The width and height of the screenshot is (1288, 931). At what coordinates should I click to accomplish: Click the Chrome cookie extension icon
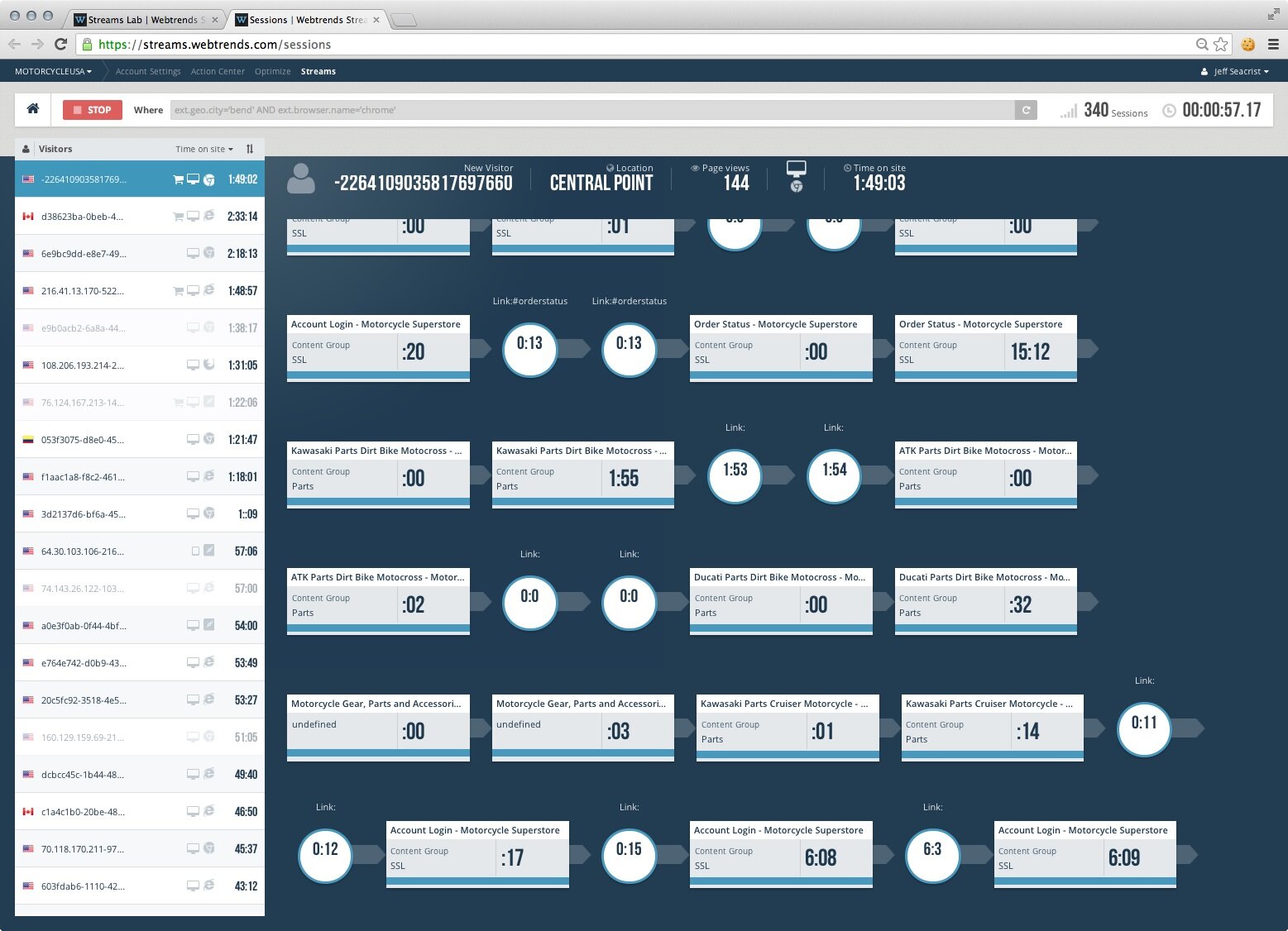coord(1247,45)
